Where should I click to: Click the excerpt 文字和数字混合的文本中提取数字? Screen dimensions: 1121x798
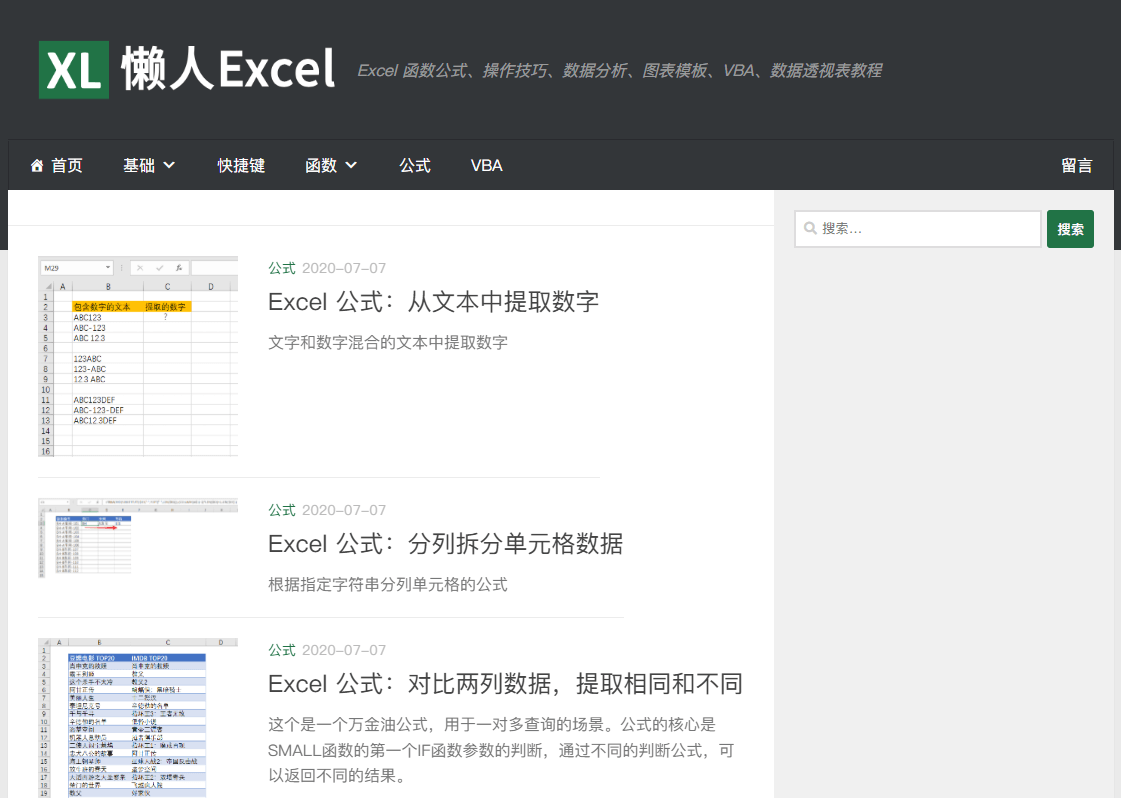(x=388, y=343)
